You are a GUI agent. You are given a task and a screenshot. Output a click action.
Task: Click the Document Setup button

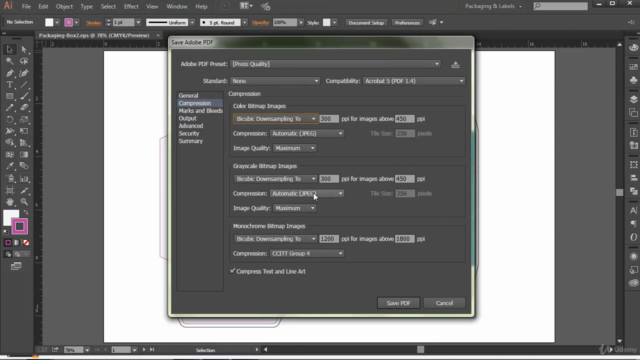366,22
